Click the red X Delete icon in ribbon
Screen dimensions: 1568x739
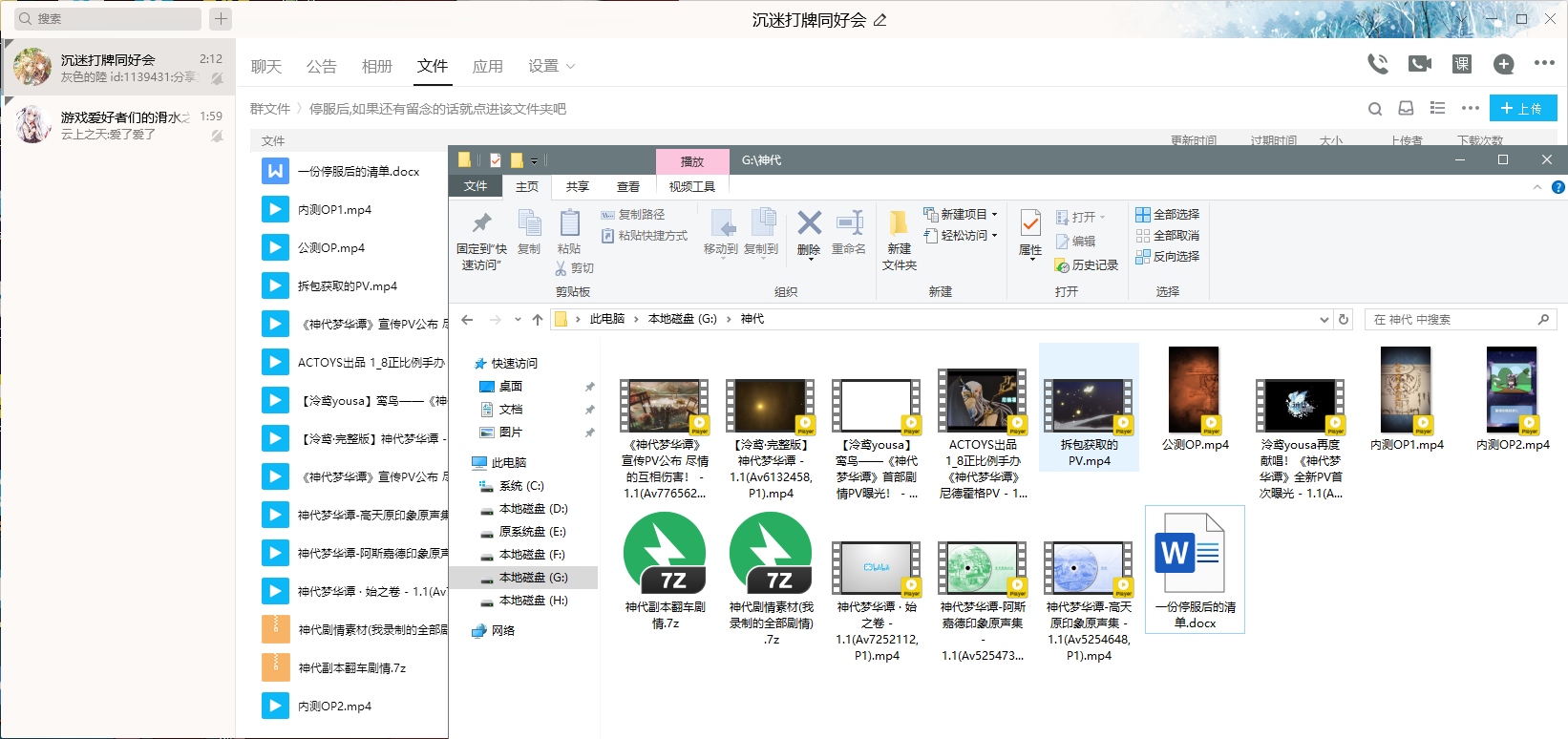809,223
